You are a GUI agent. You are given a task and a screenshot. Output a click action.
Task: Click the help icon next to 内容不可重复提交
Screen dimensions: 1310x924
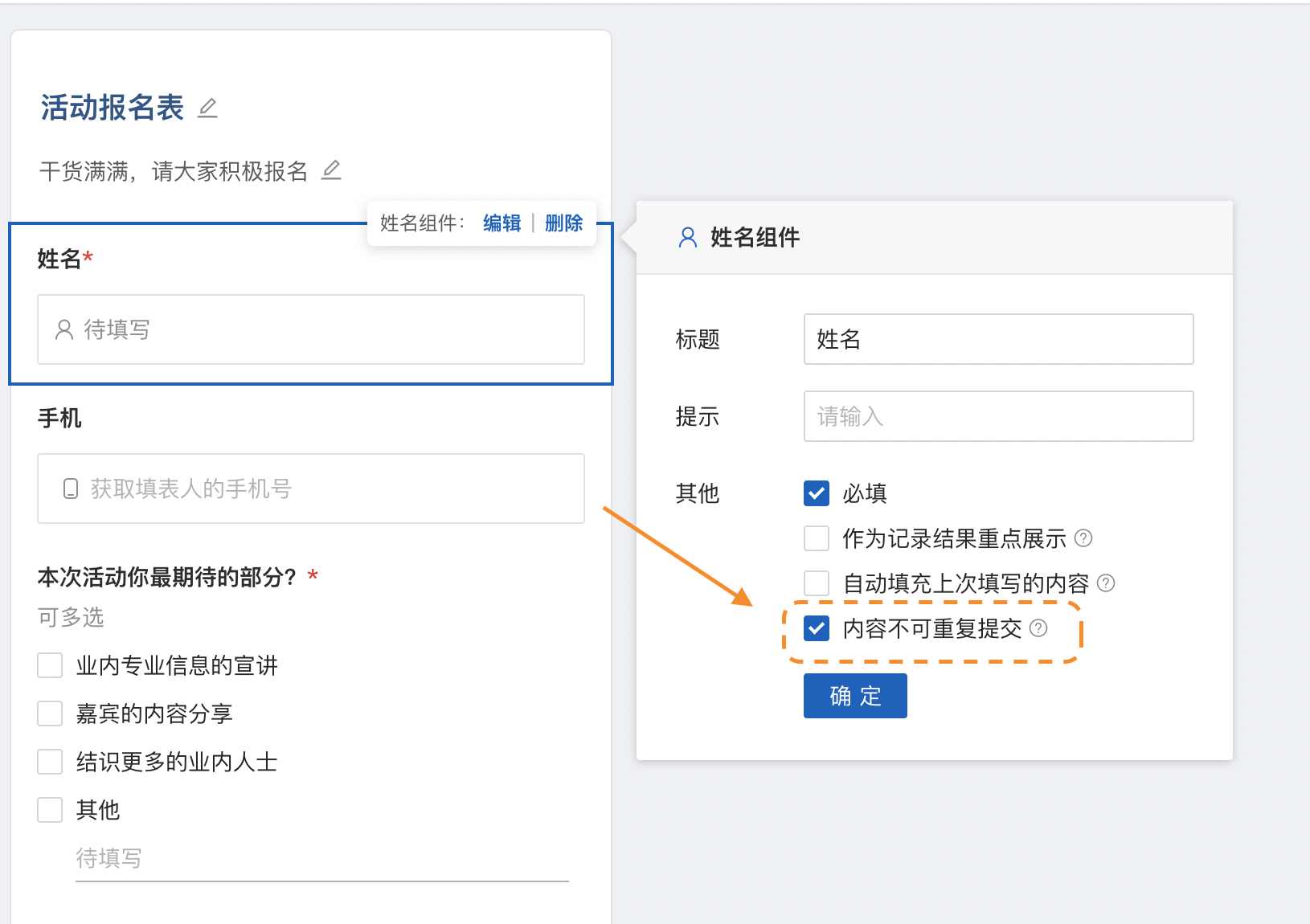(x=1038, y=628)
